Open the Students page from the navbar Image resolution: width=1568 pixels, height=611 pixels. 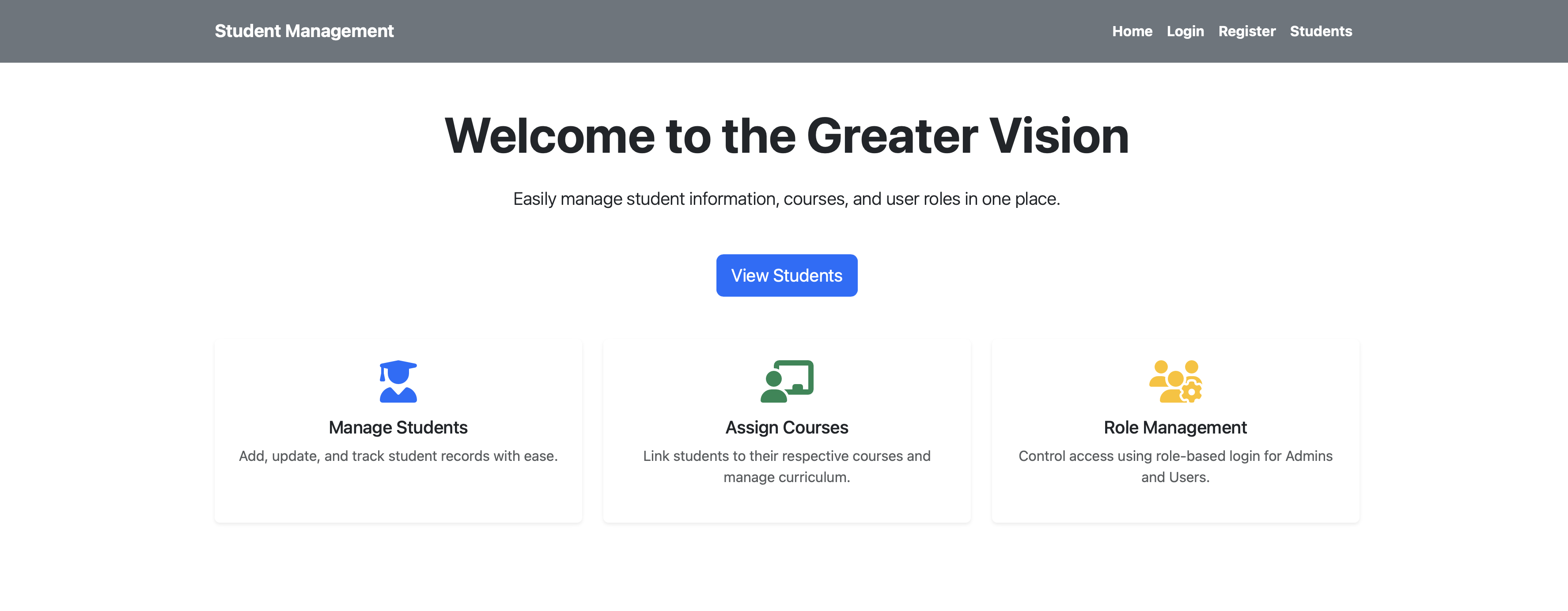[x=1322, y=31]
